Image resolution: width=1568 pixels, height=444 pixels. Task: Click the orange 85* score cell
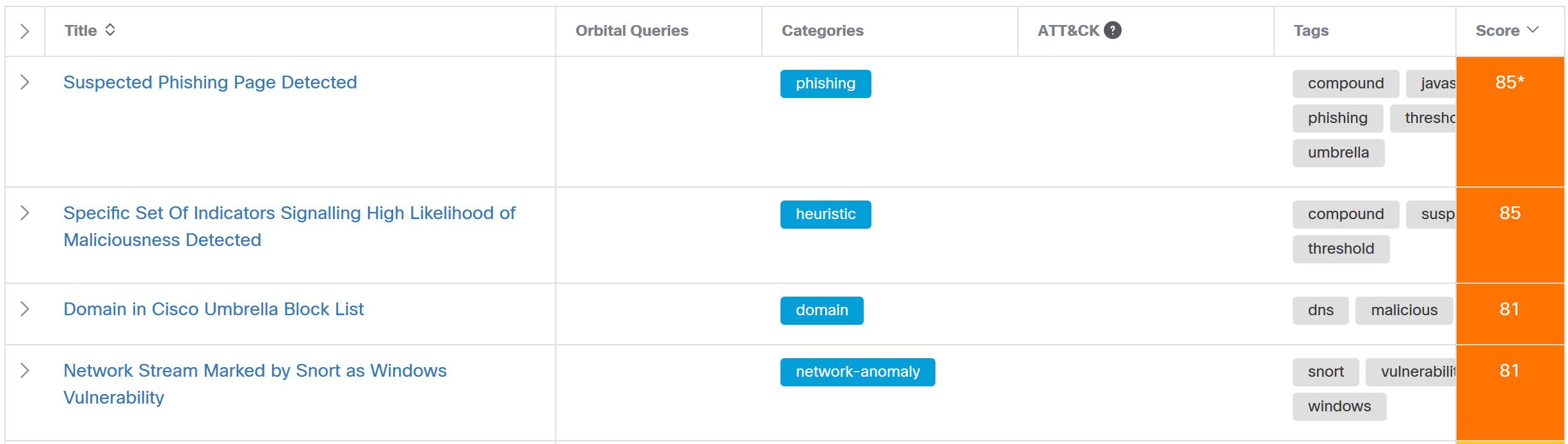click(x=1510, y=122)
